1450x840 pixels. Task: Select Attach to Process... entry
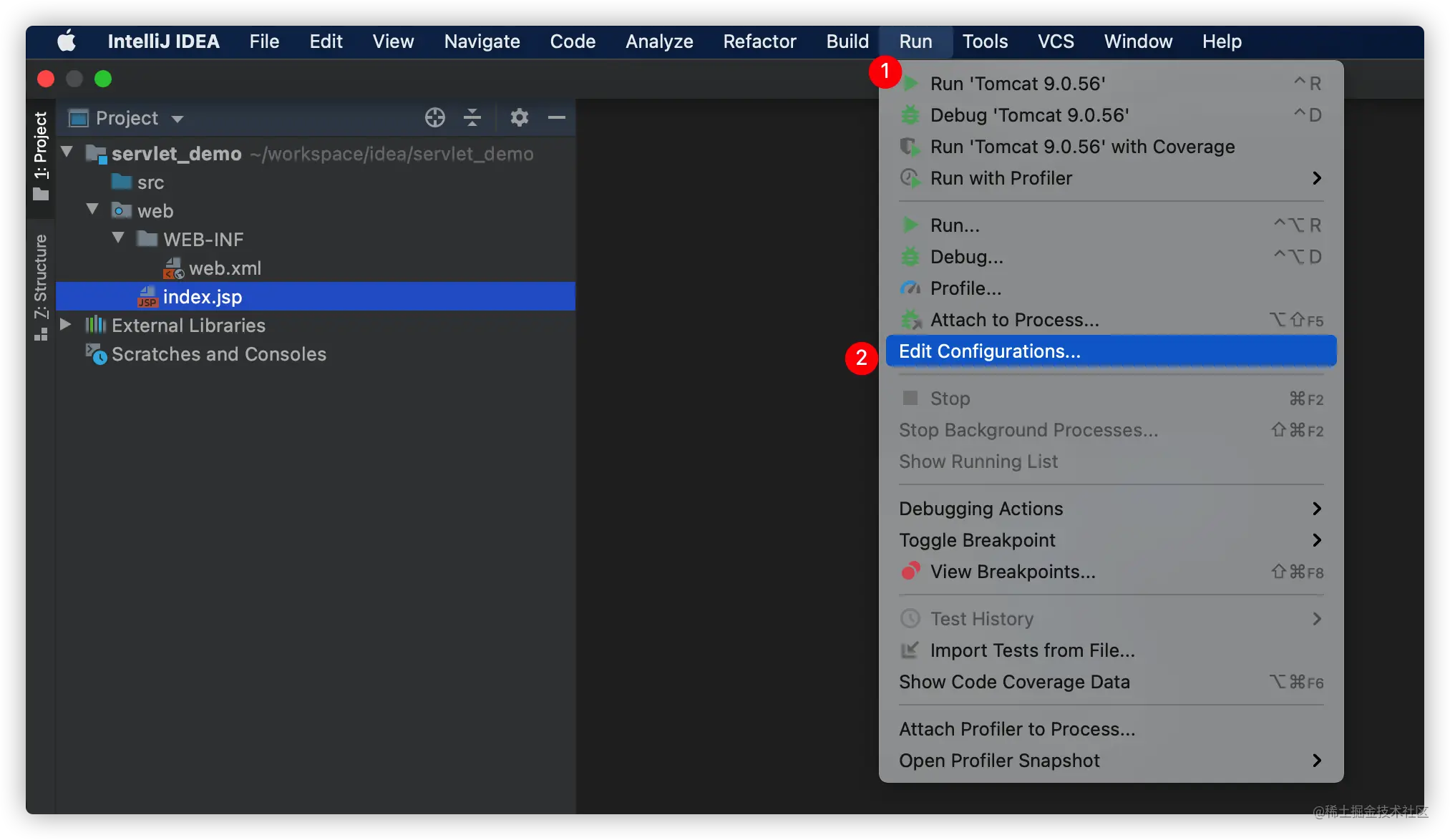click(x=1014, y=320)
